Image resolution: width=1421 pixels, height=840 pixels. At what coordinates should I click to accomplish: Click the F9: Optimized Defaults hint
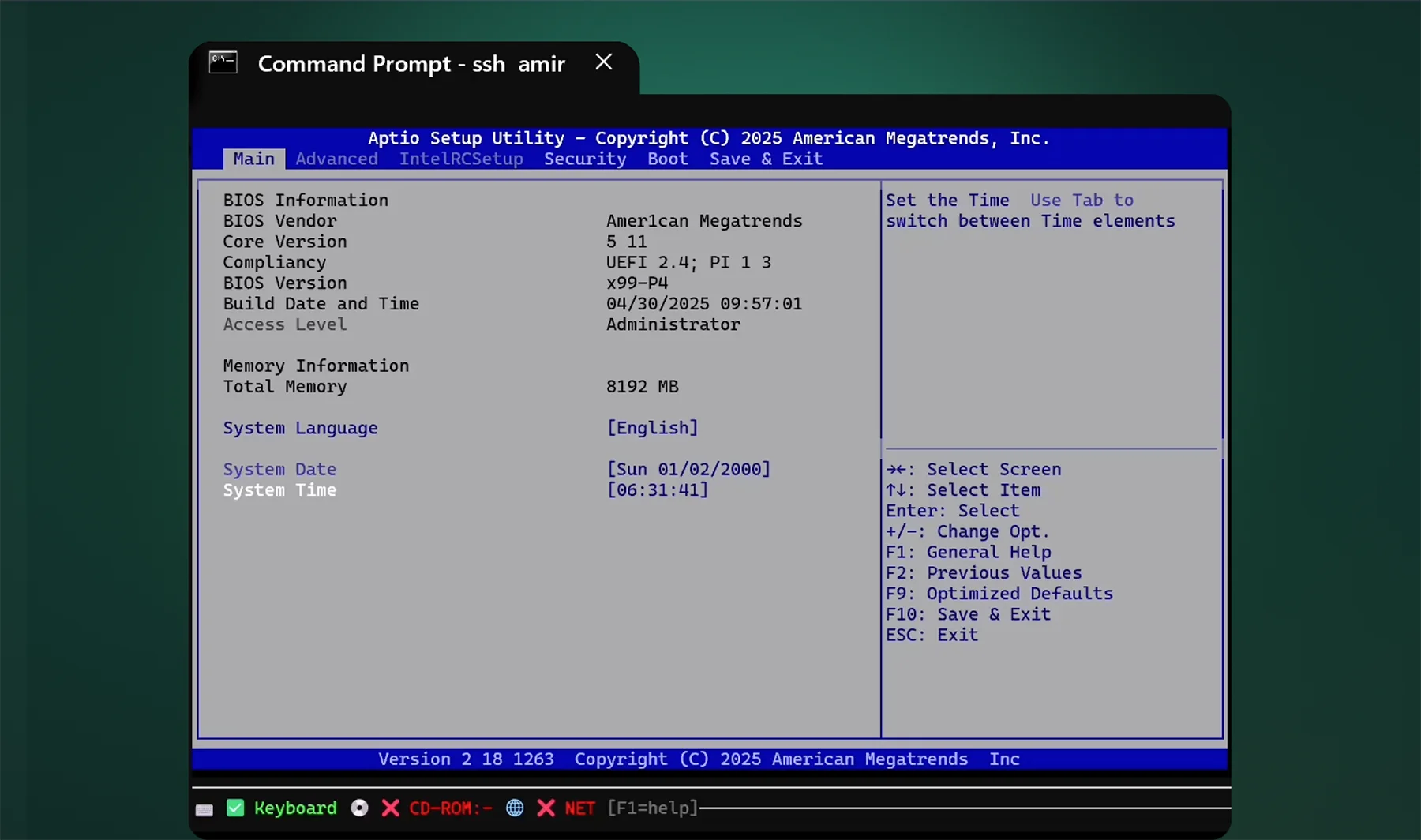[999, 594]
